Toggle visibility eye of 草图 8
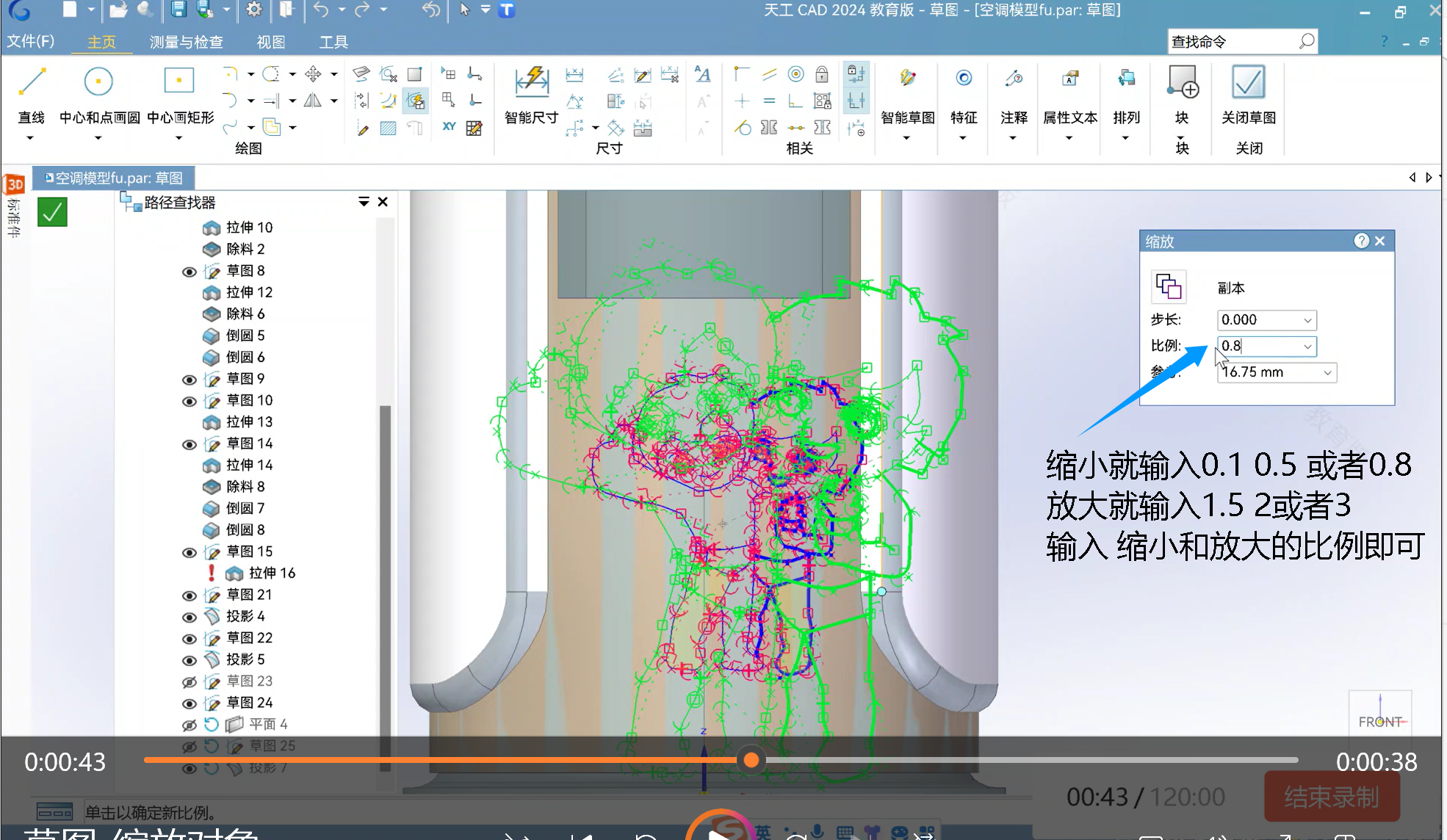 pyautogui.click(x=190, y=272)
